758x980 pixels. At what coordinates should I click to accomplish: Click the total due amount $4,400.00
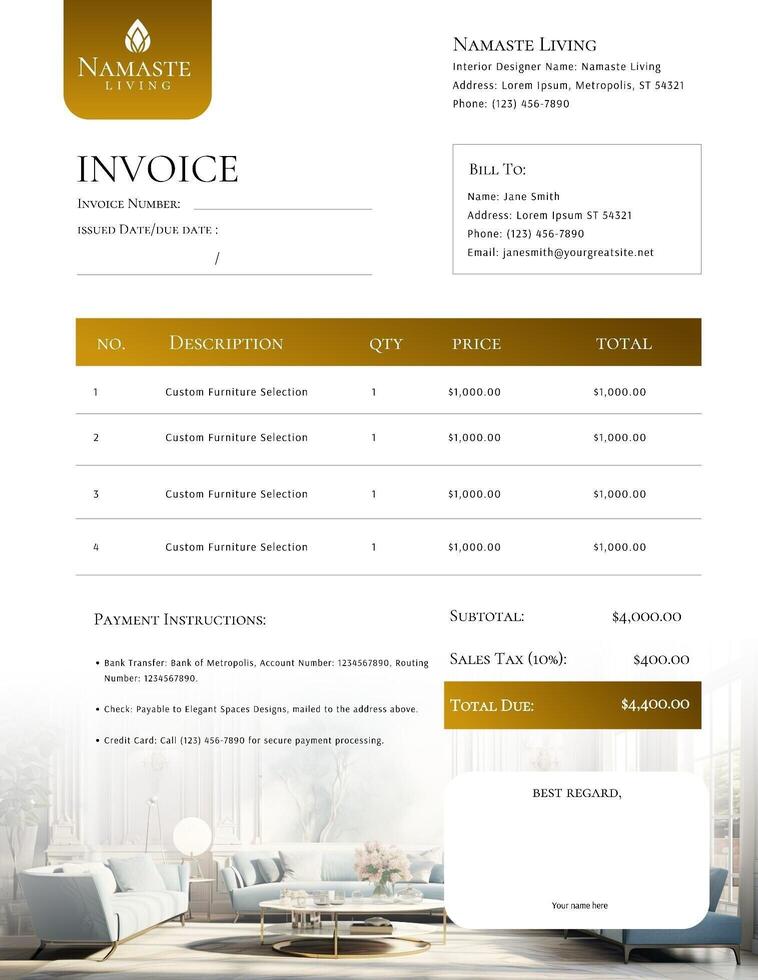click(x=655, y=704)
